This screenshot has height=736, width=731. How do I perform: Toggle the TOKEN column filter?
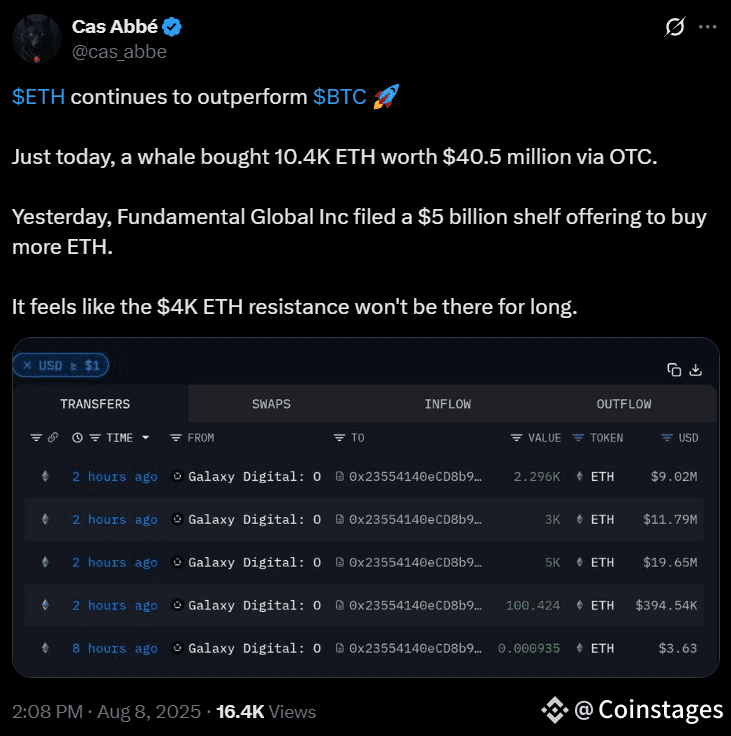point(578,438)
